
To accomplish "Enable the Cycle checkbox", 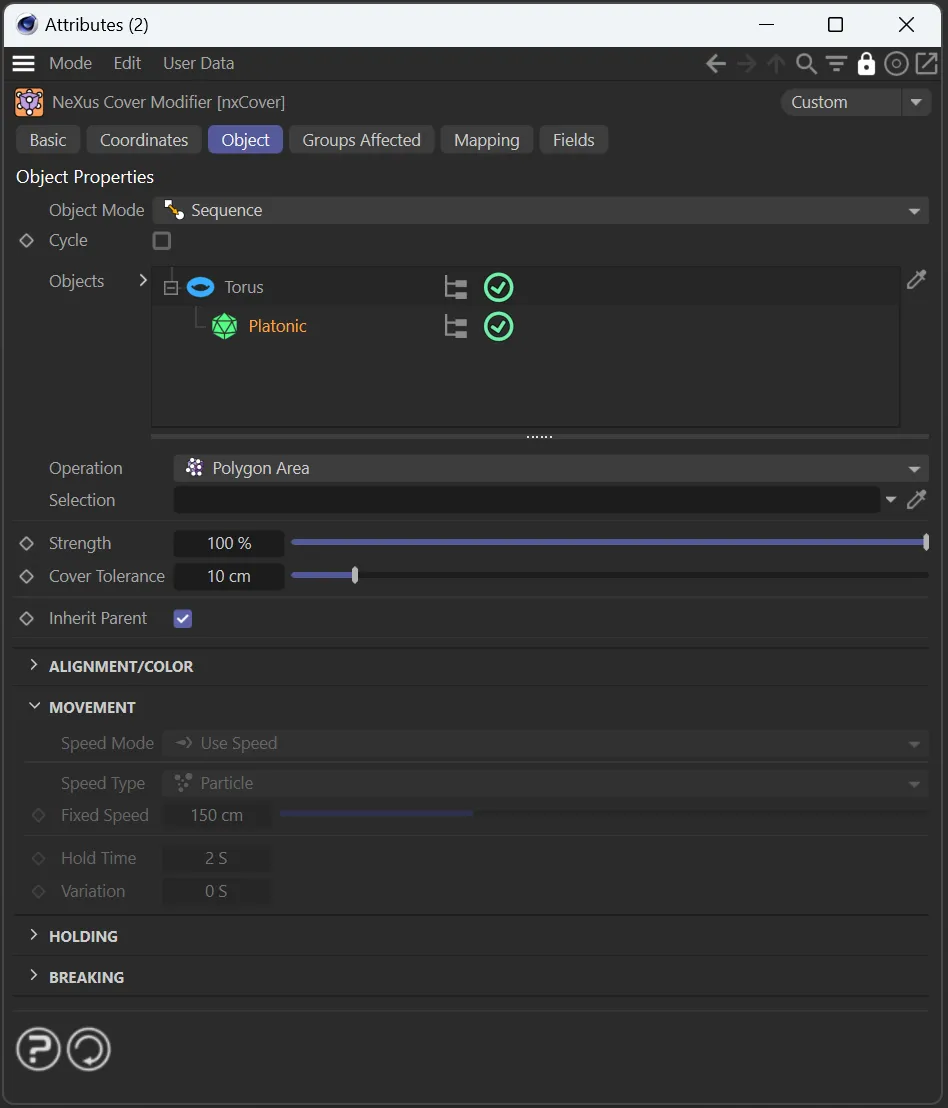I will click(162, 241).
